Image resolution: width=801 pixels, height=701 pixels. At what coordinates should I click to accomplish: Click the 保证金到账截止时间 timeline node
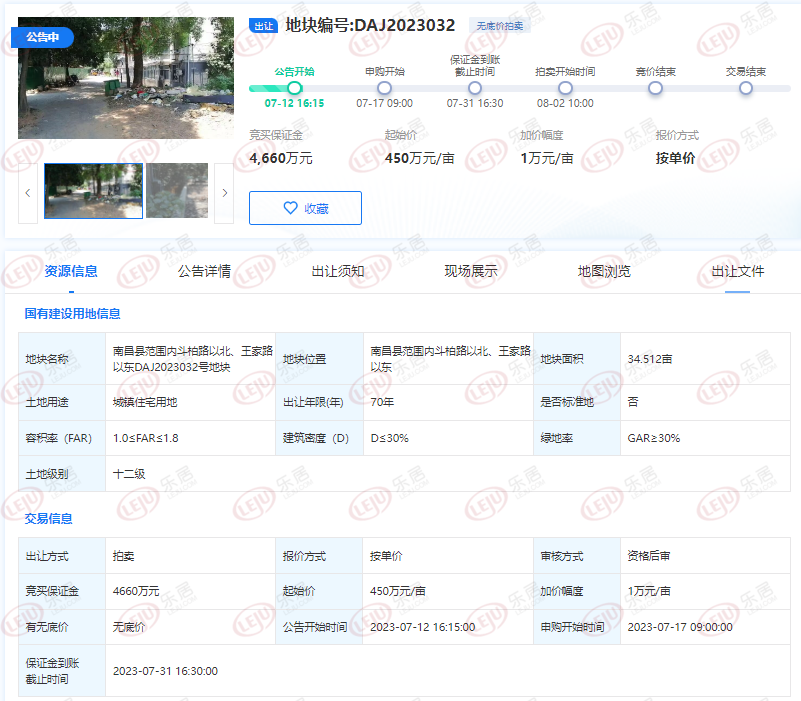coord(475,88)
